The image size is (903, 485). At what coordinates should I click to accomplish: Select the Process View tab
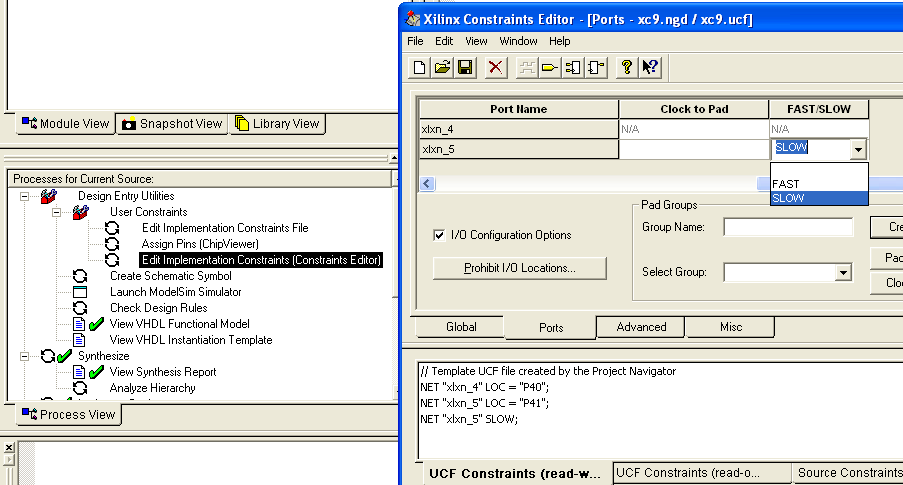click(x=69, y=415)
